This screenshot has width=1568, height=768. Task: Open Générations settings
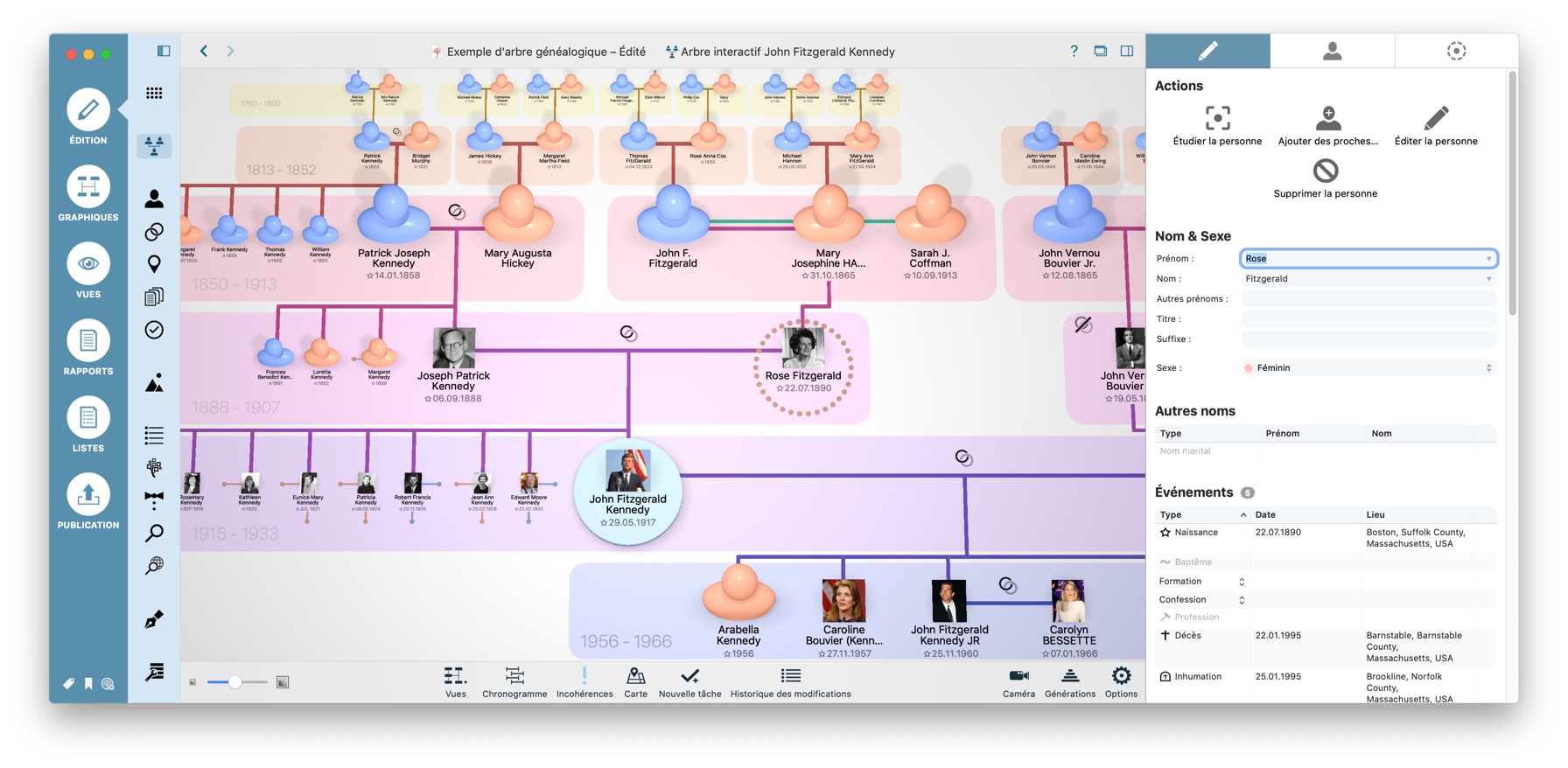click(1070, 682)
